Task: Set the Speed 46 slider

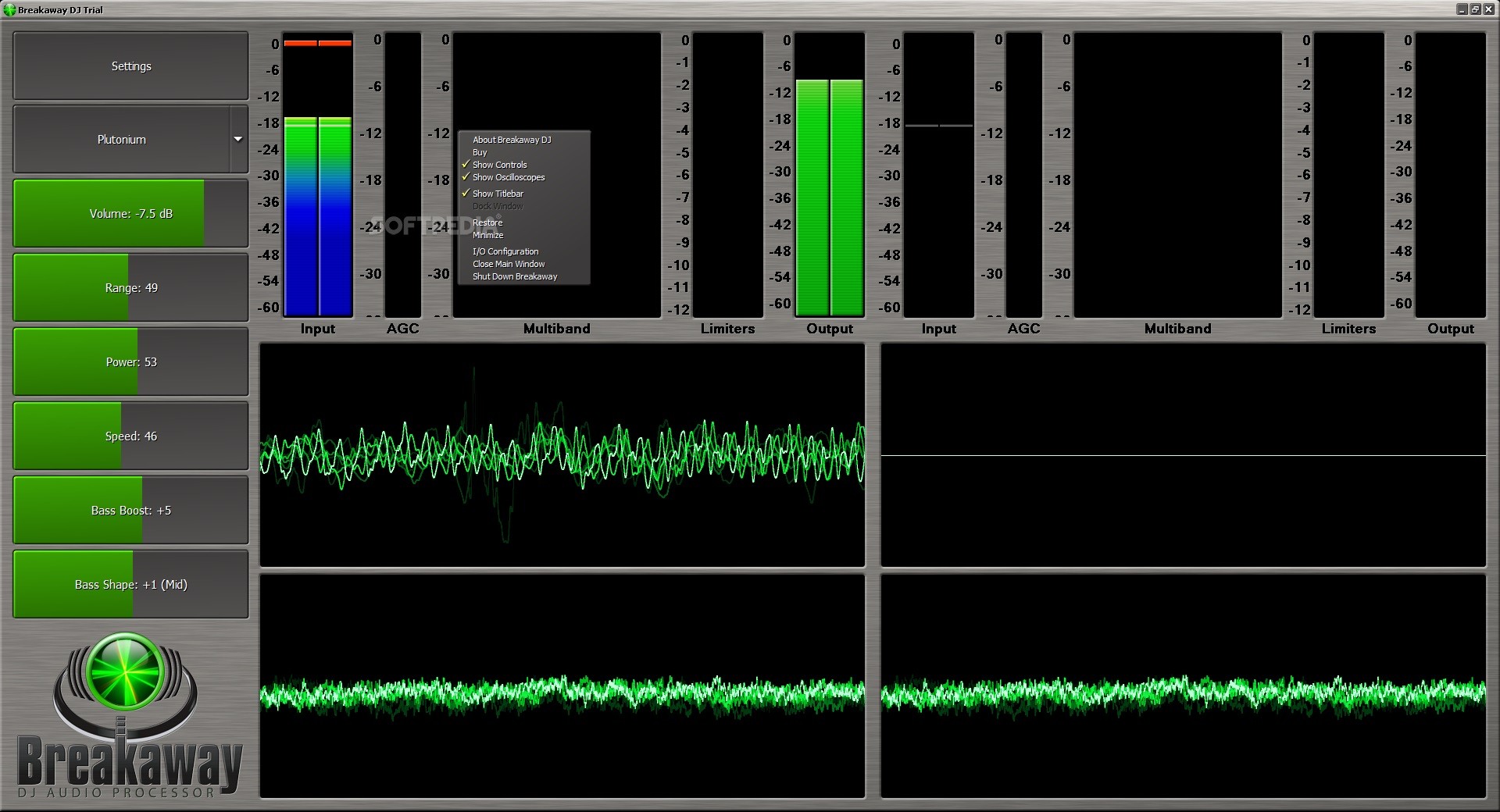Action: [130, 436]
